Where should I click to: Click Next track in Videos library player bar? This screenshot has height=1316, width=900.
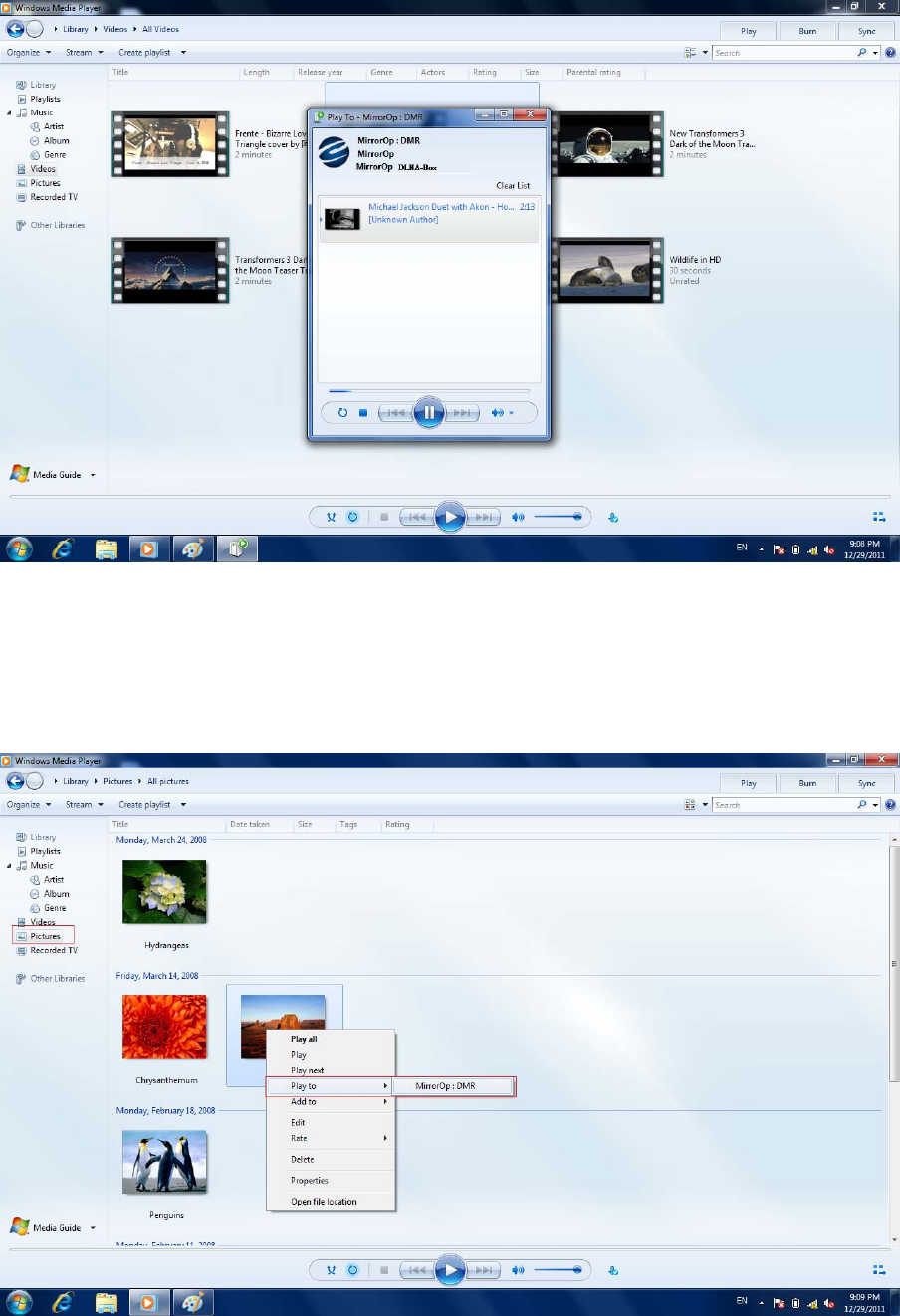483,517
